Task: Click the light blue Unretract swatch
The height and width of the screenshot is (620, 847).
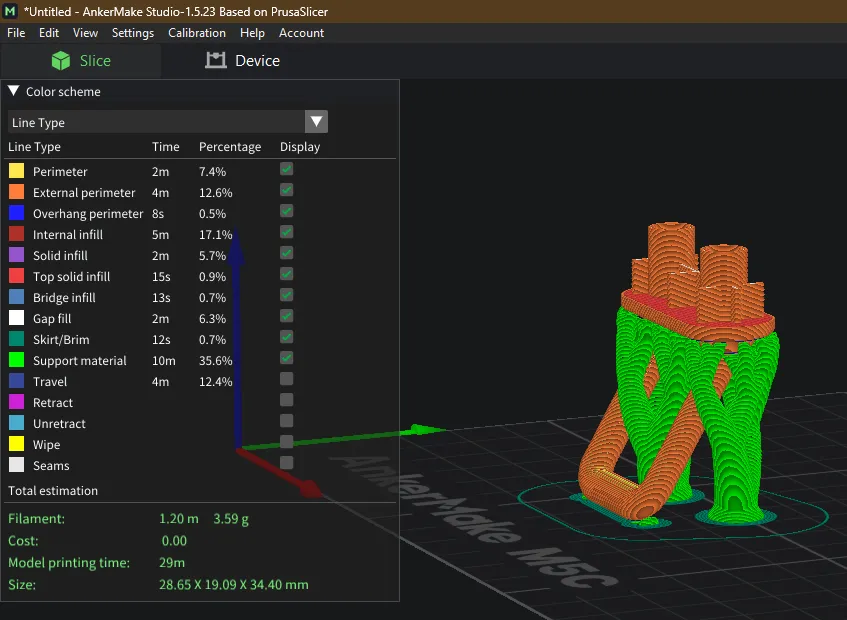Action: (x=17, y=423)
